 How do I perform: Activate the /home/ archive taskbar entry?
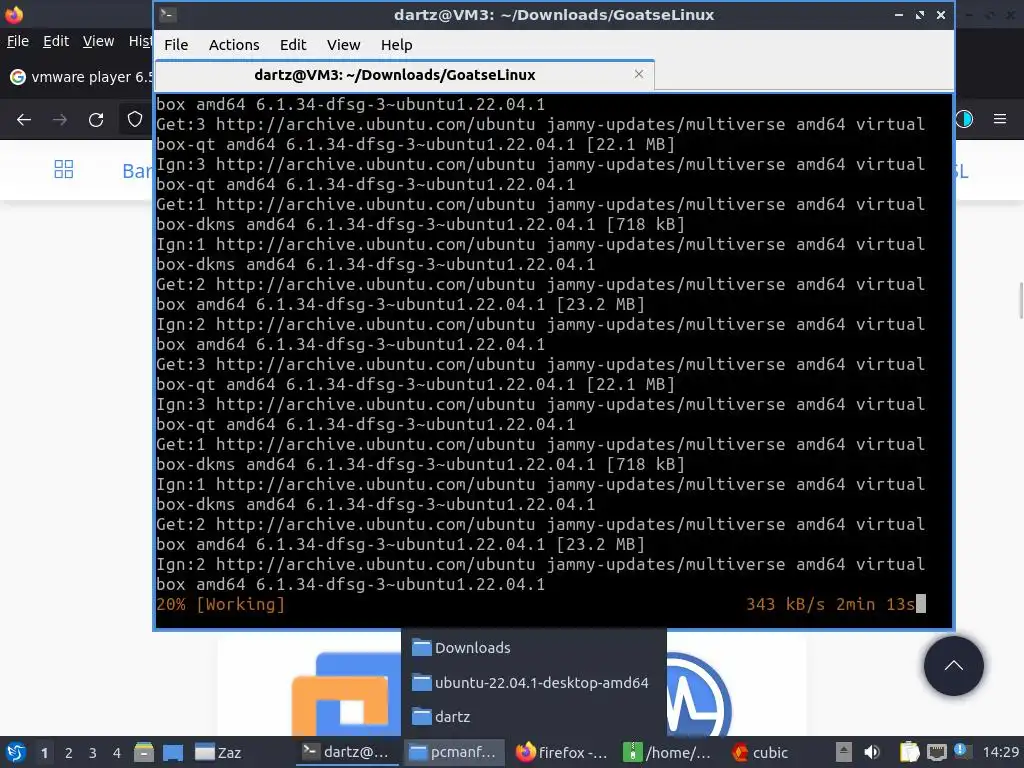pos(667,752)
